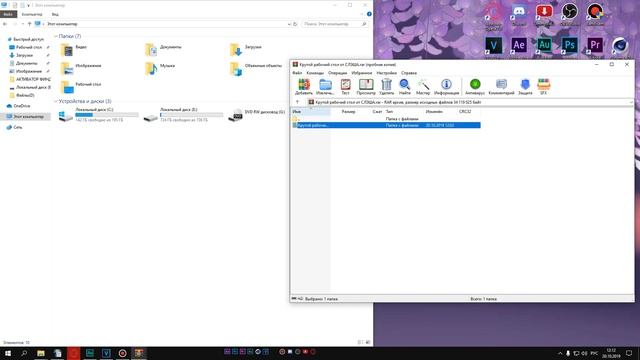Open the Мастер (Wizard) wand icon
The image size is (640, 360).
pos(423,87)
